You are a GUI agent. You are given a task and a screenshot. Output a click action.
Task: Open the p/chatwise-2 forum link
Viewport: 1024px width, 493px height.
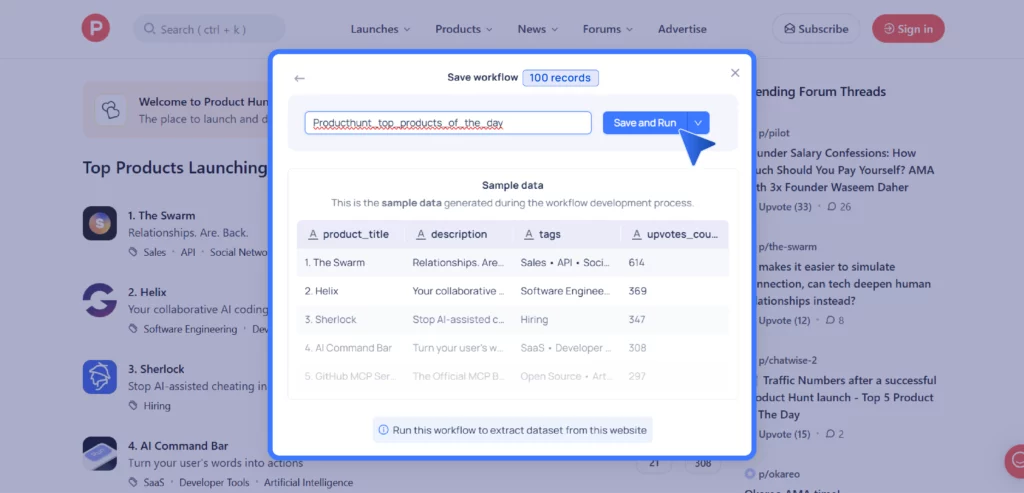[787, 360]
